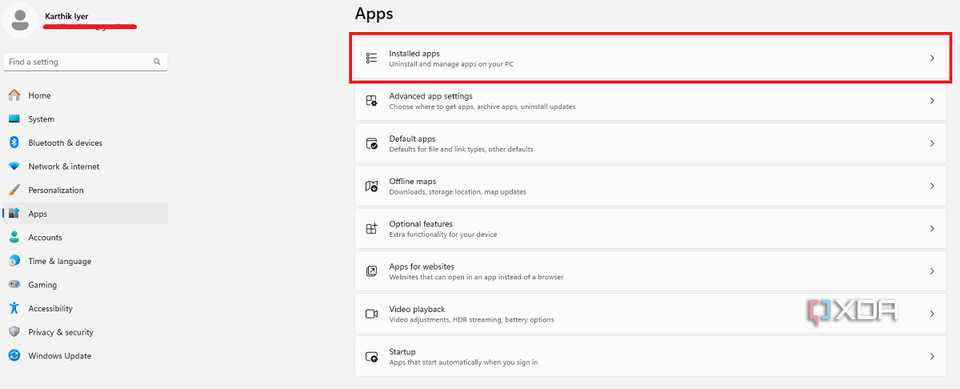
Task: Go to Windows Update
Action: 85,356
